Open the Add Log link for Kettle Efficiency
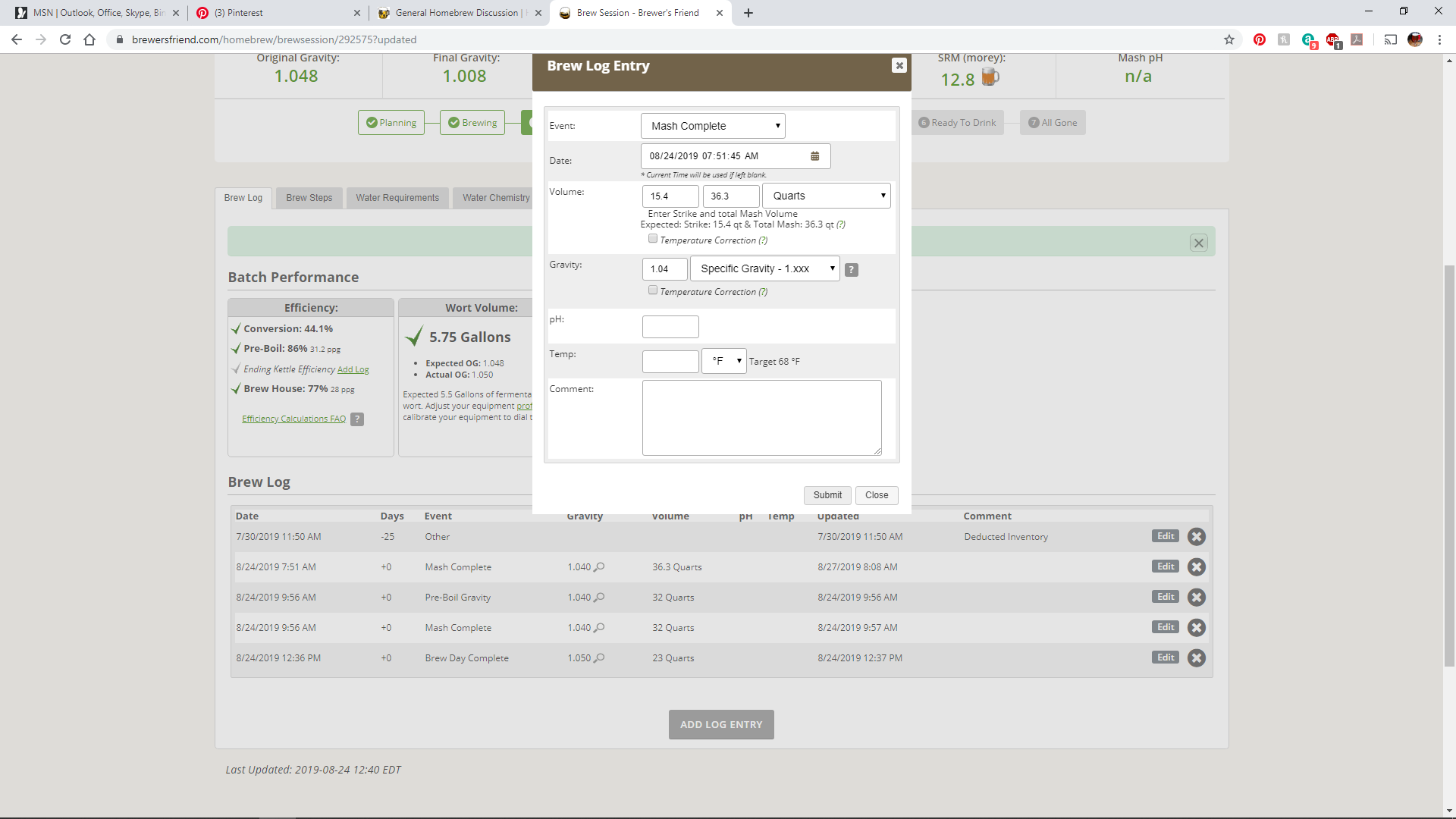 click(x=353, y=370)
